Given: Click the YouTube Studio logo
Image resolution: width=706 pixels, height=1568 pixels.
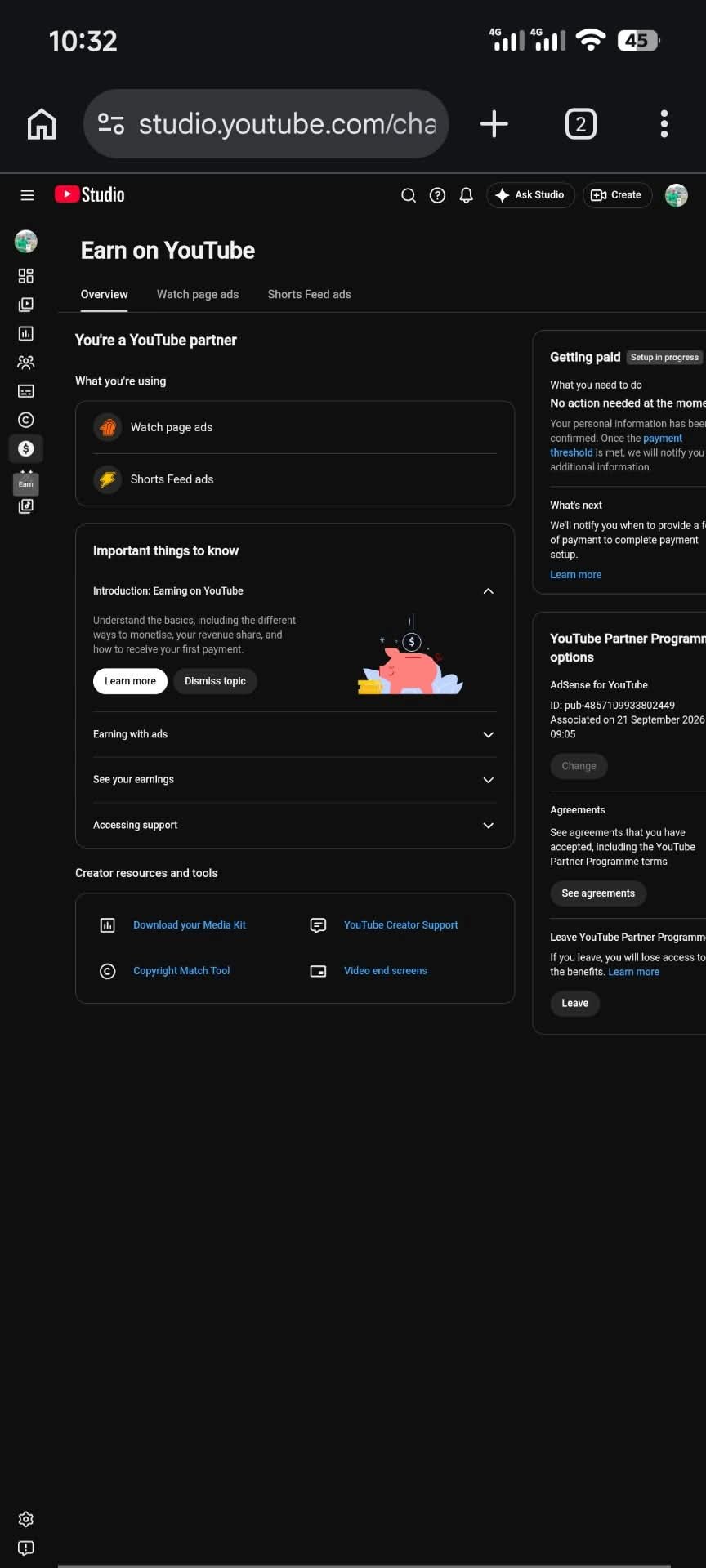Looking at the screenshot, I should pos(90,194).
